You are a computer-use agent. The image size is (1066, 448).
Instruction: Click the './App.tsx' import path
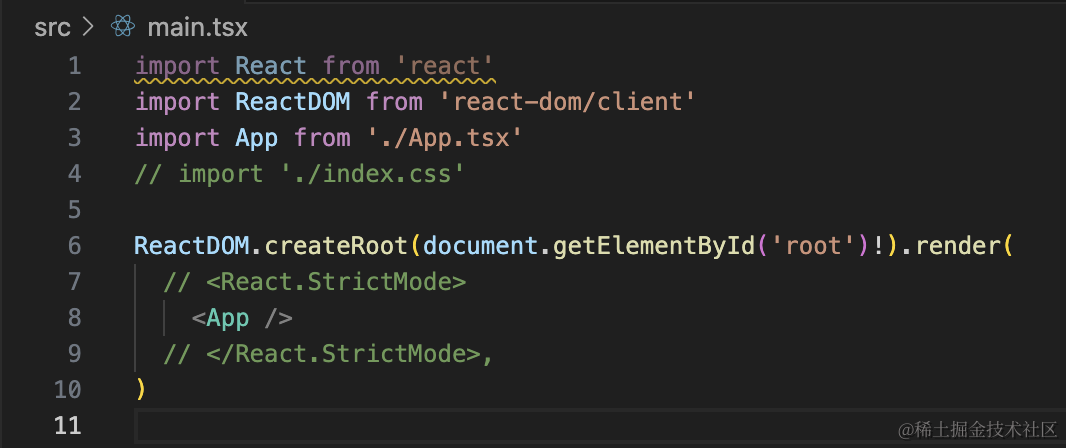click(445, 139)
